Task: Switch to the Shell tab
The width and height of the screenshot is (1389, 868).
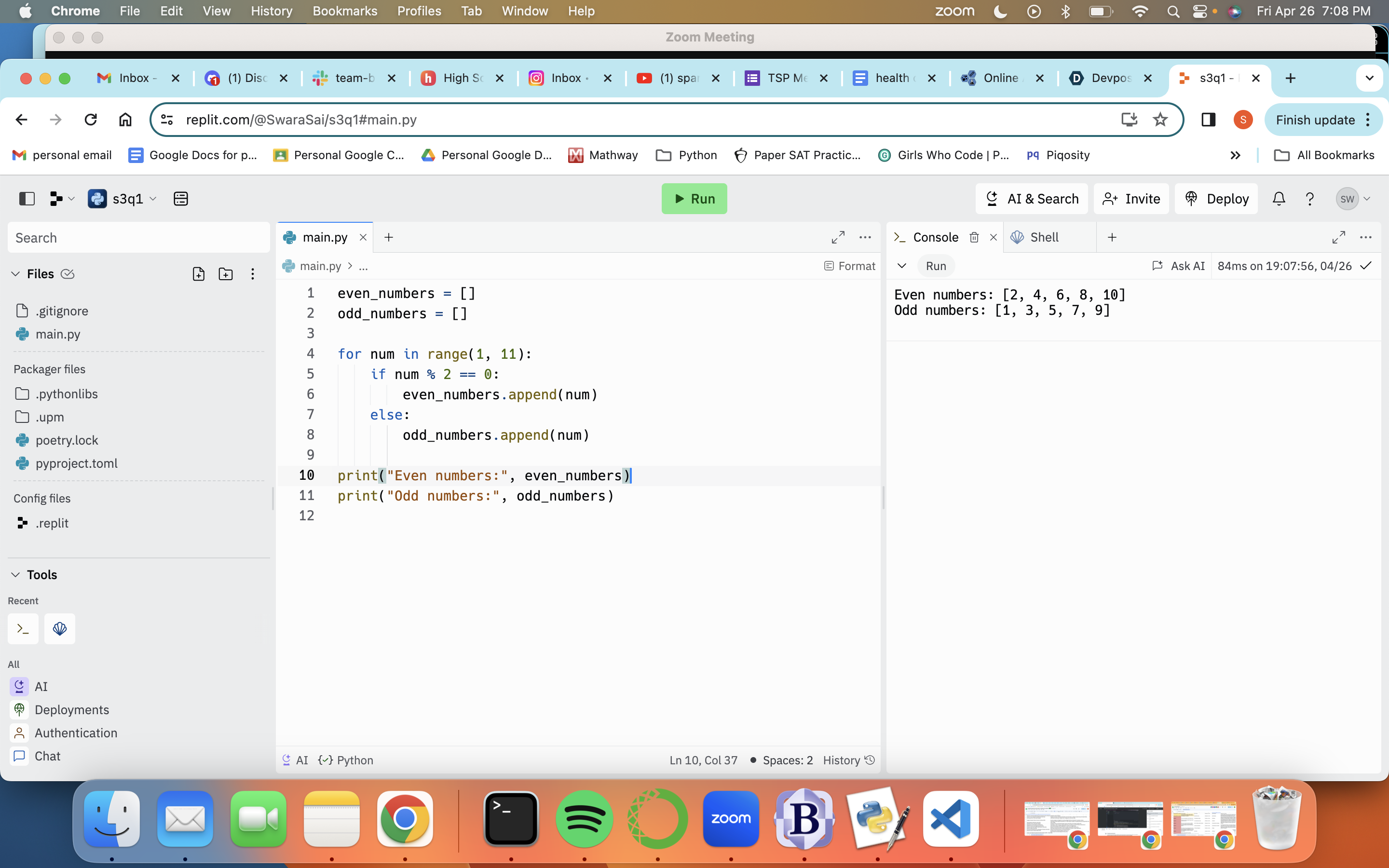Action: (x=1043, y=237)
